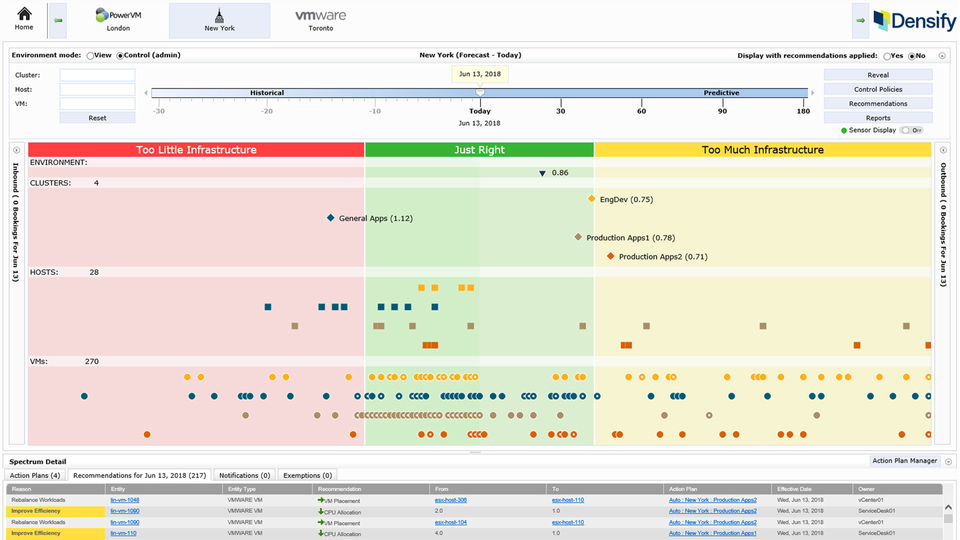Open the Action Plan Manager
Image resolution: width=960 pixels, height=540 pixels.
coord(904,461)
